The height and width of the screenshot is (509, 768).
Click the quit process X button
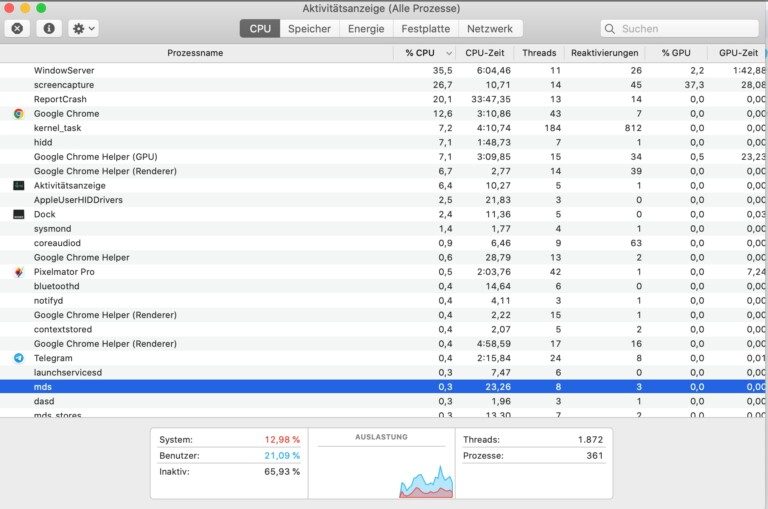tap(17, 28)
